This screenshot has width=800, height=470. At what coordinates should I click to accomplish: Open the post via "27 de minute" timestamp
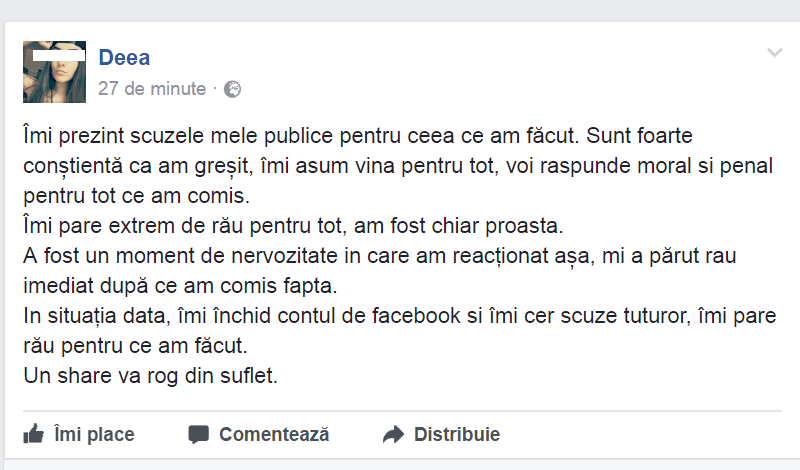(152, 89)
